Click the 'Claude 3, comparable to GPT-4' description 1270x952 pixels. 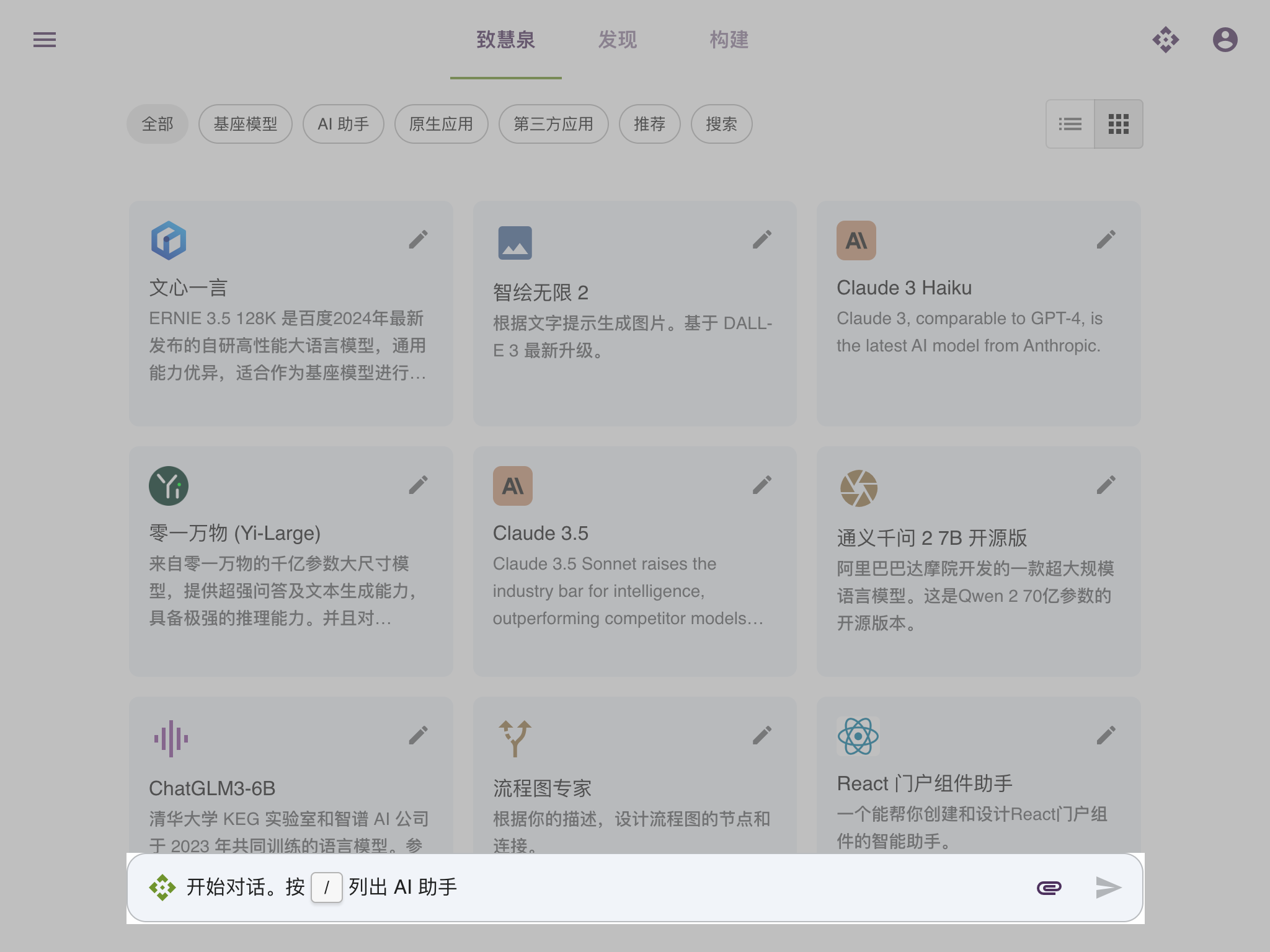pos(969,332)
